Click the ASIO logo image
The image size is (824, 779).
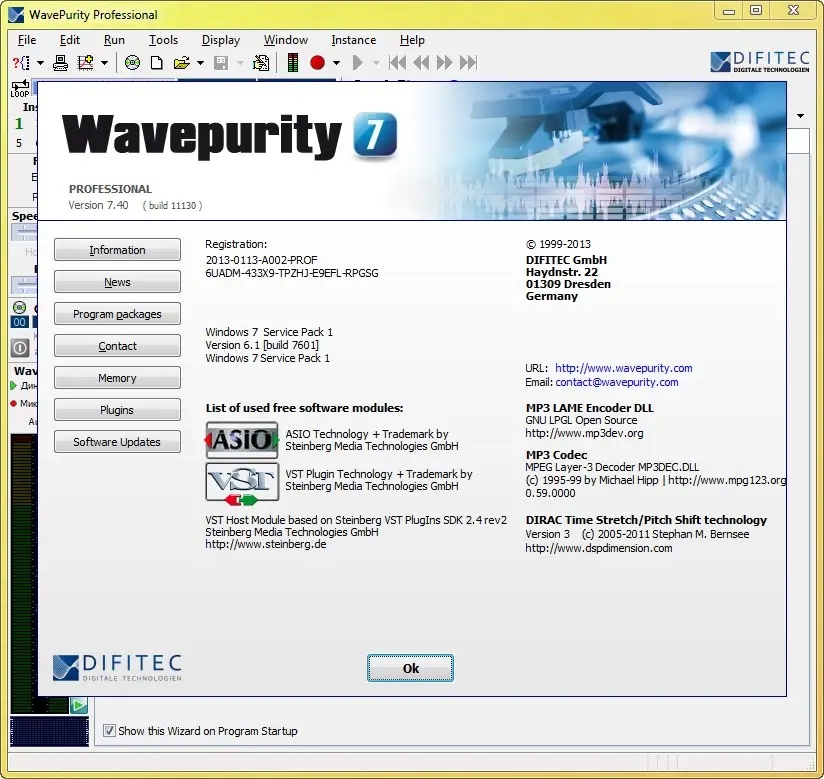tap(242, 440)
